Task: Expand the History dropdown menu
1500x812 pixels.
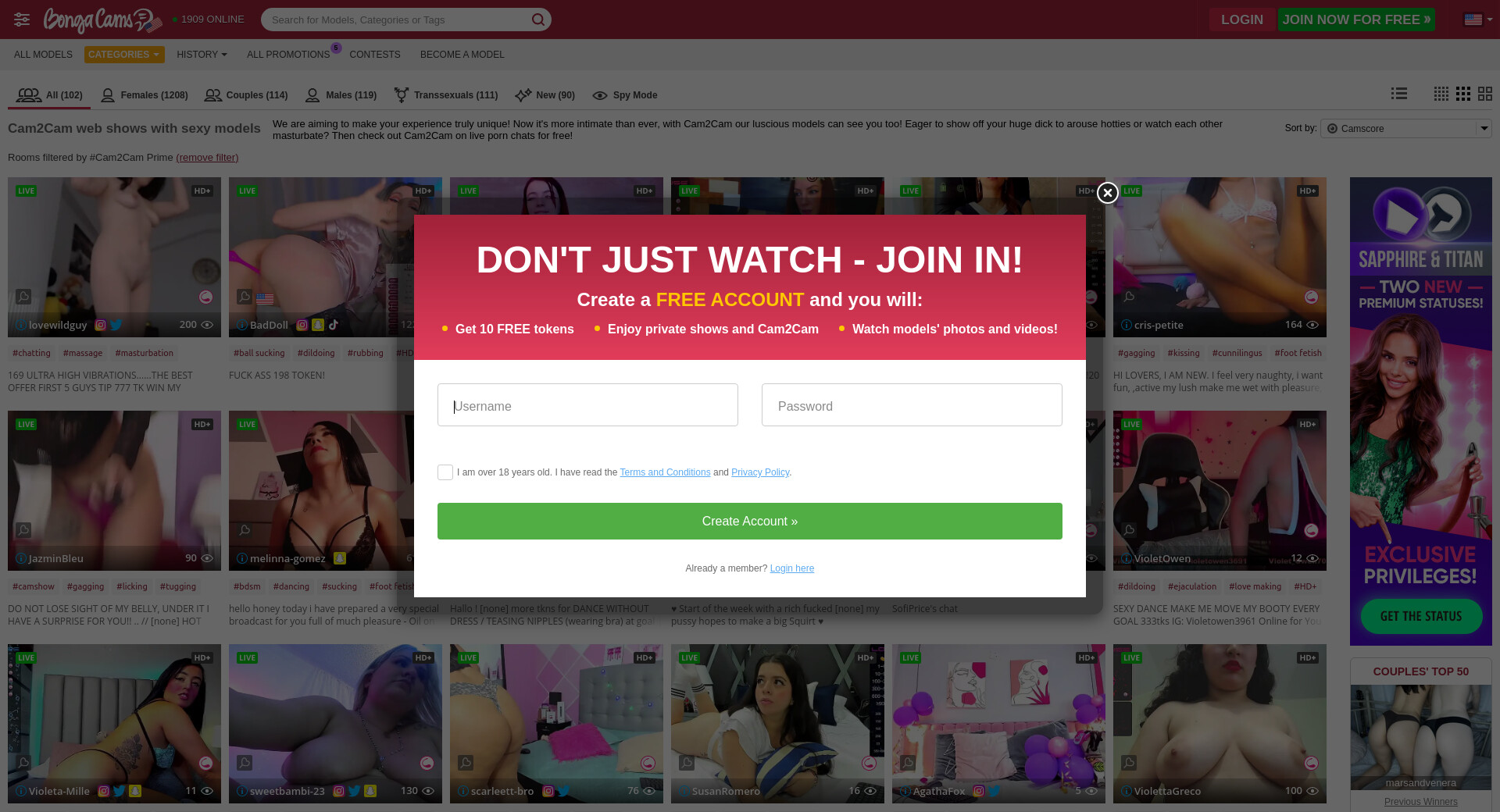Action: coord(202,55)
